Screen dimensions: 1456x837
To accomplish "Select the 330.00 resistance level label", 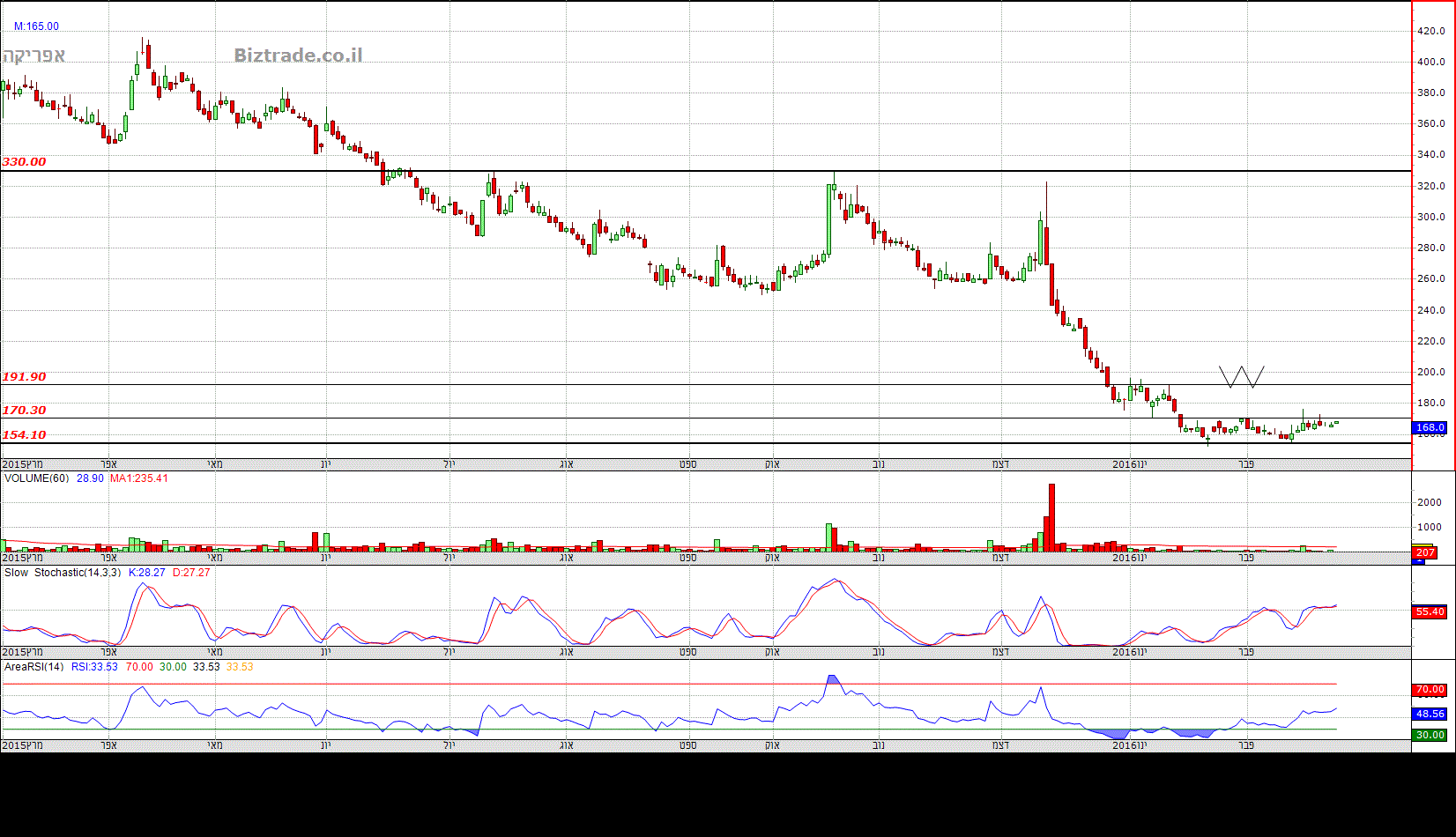I will [x=24, y=162].
